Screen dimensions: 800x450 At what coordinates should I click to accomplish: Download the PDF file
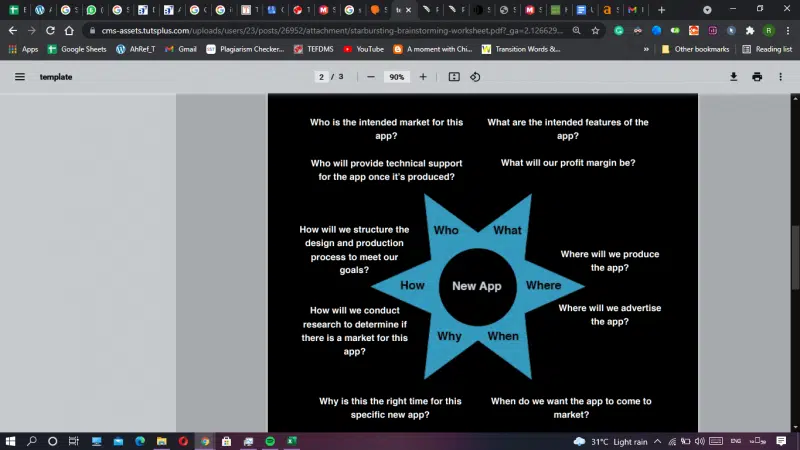pyautogui.click(x=733, y=77)
